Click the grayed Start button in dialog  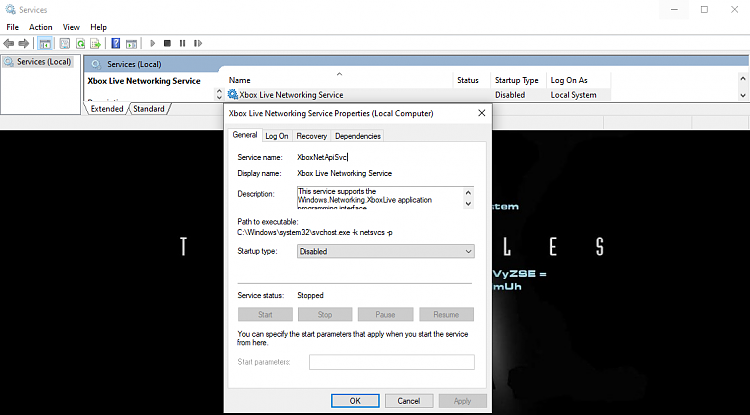265,315
